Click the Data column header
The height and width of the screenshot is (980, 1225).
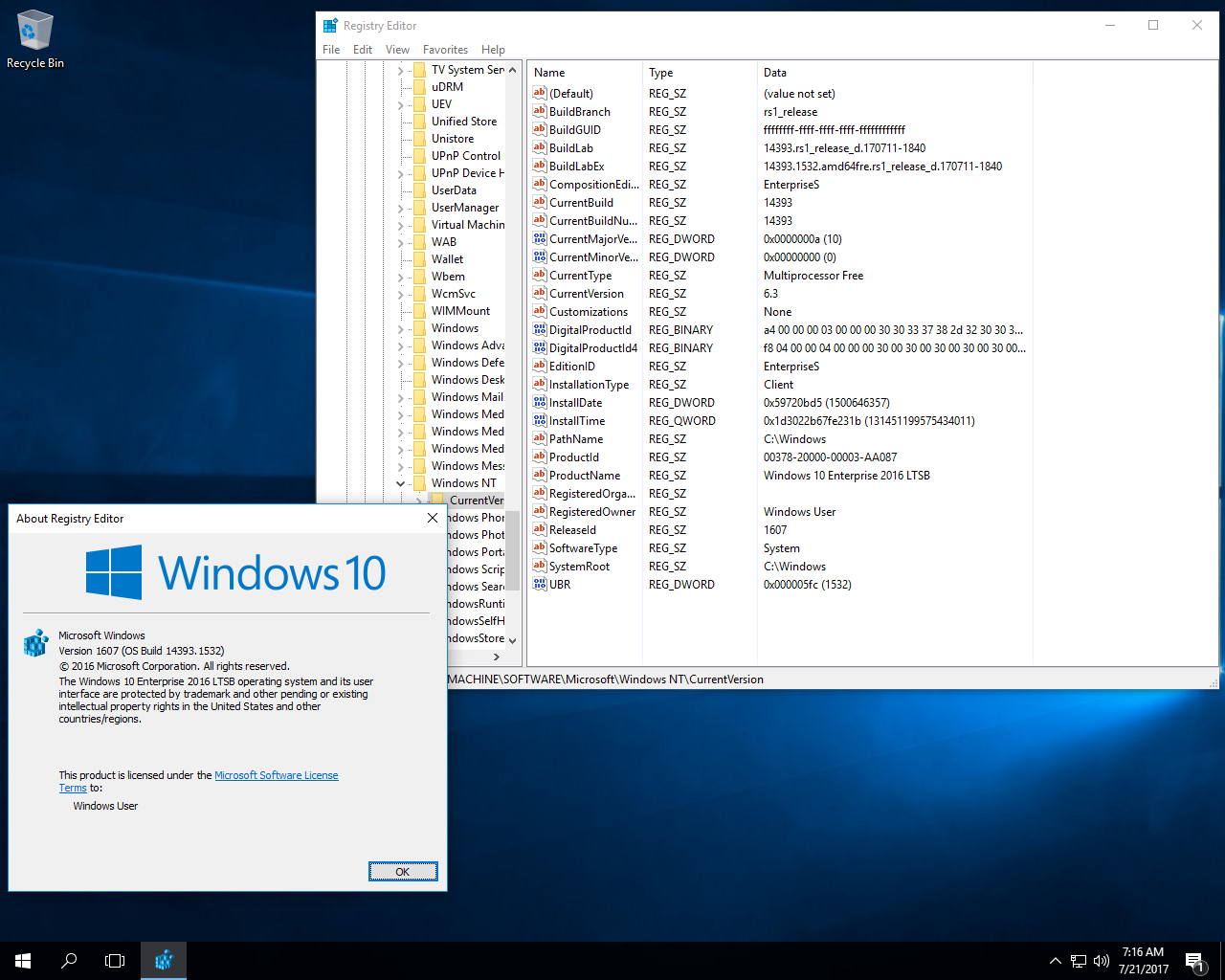(895, 73)
